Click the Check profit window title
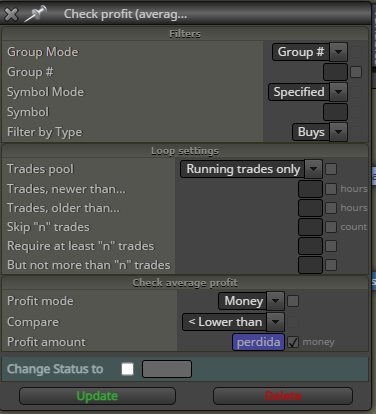 [125, 14]
